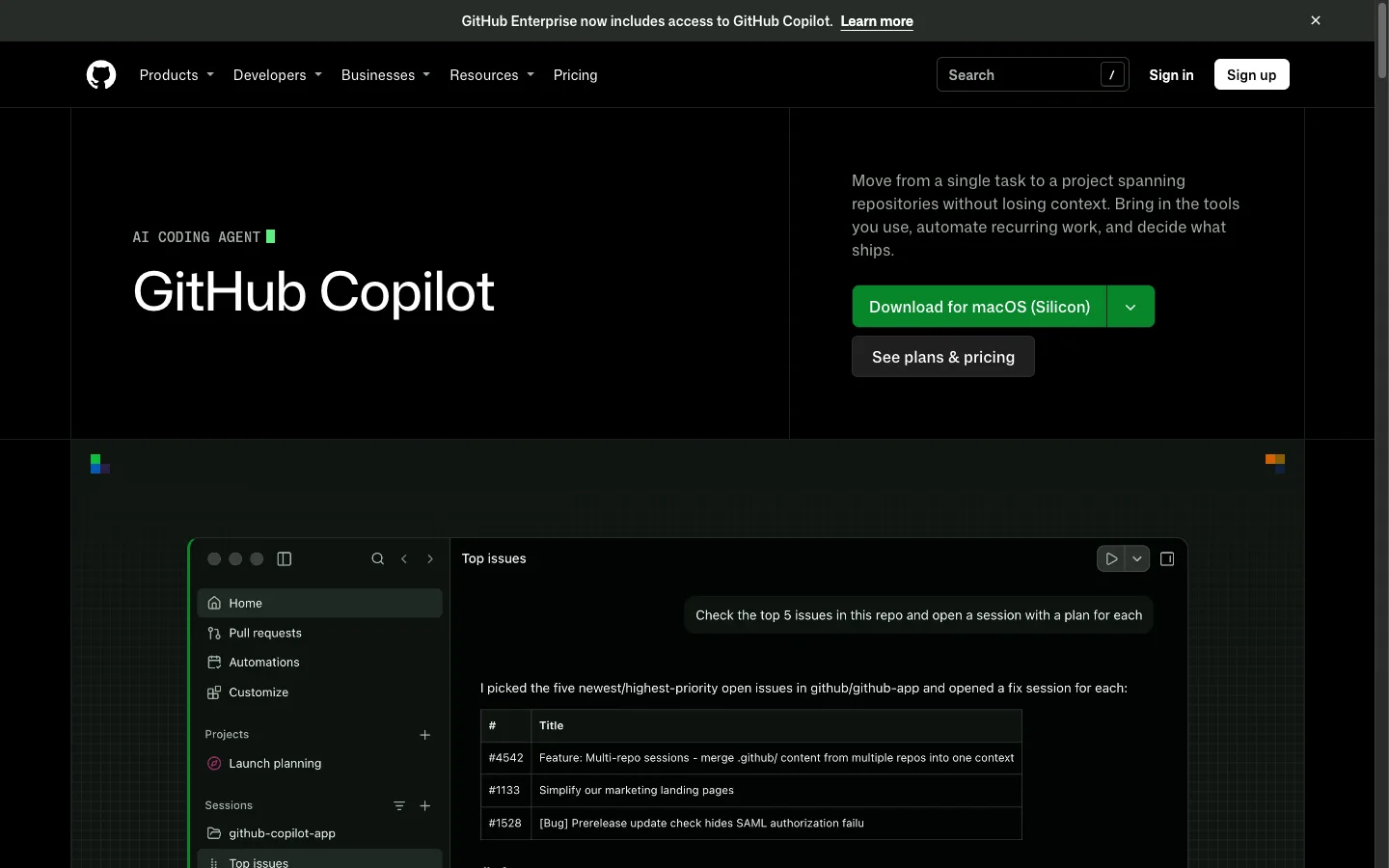Select the Top issues session in the sidebar
The image size is (1389, 868).
tap(320, 859)
